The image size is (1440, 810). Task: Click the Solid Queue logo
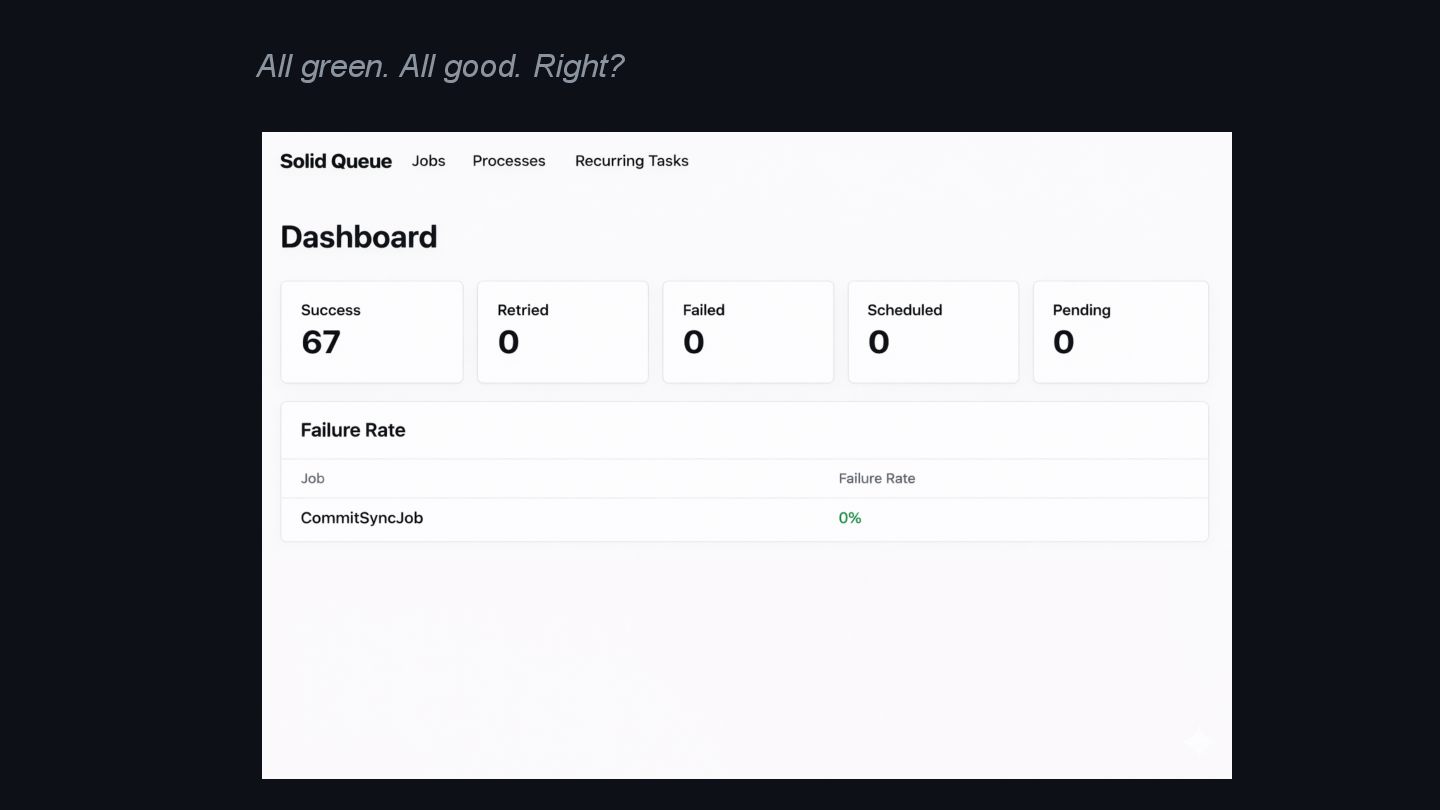[x=335, y=161]
